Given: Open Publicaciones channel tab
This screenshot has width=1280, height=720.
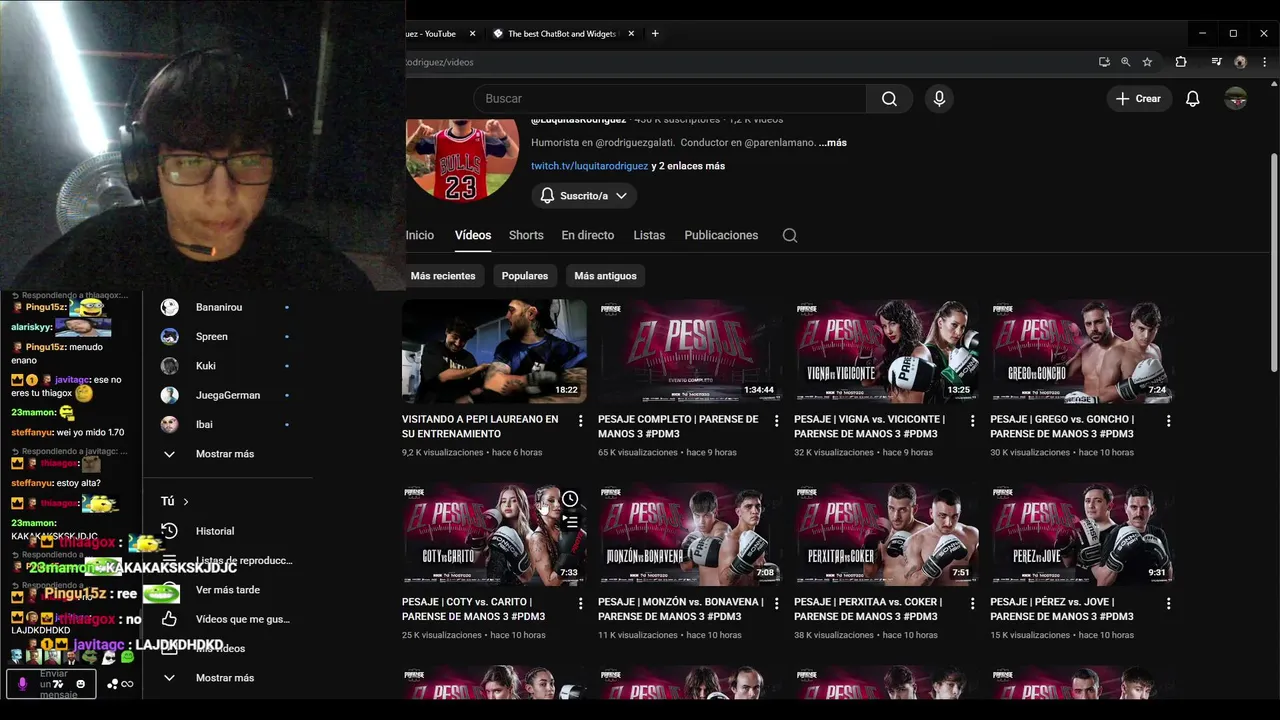Looking at the screenshot, I should tap(721, 235).
